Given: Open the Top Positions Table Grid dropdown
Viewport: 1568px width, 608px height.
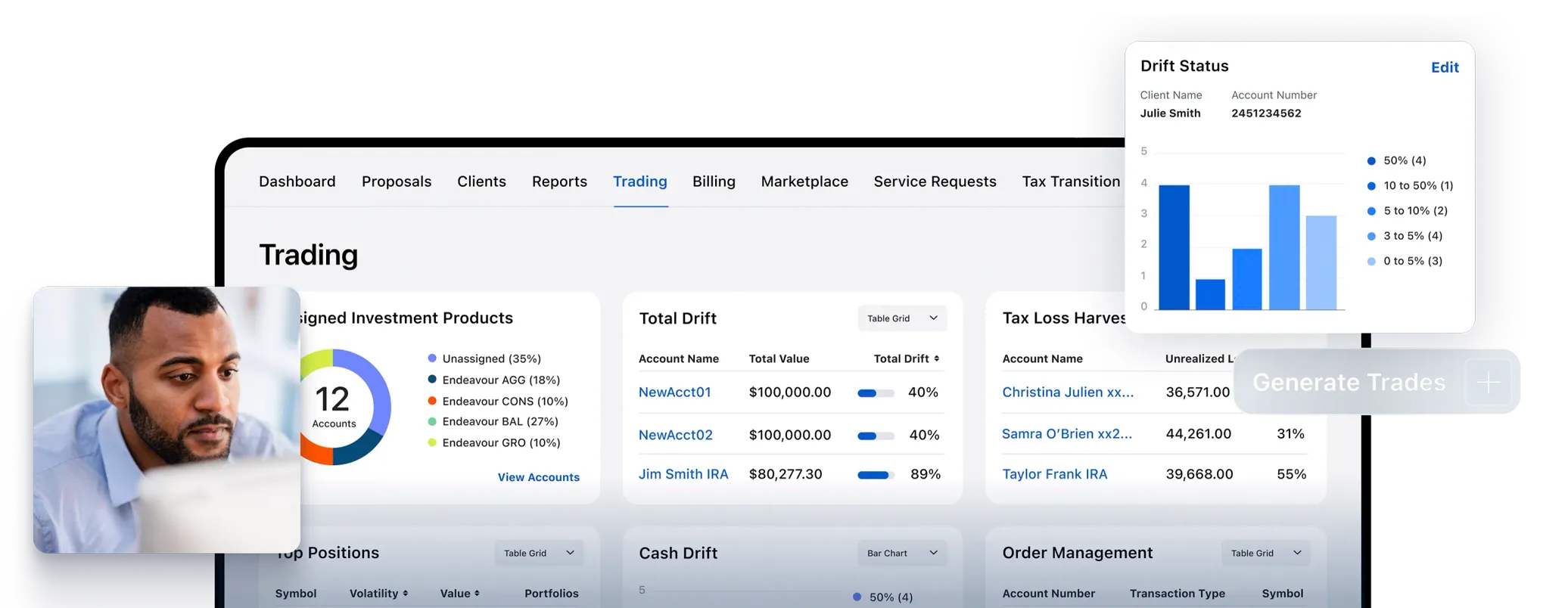Looking at the screenshot, I should 539,553.
